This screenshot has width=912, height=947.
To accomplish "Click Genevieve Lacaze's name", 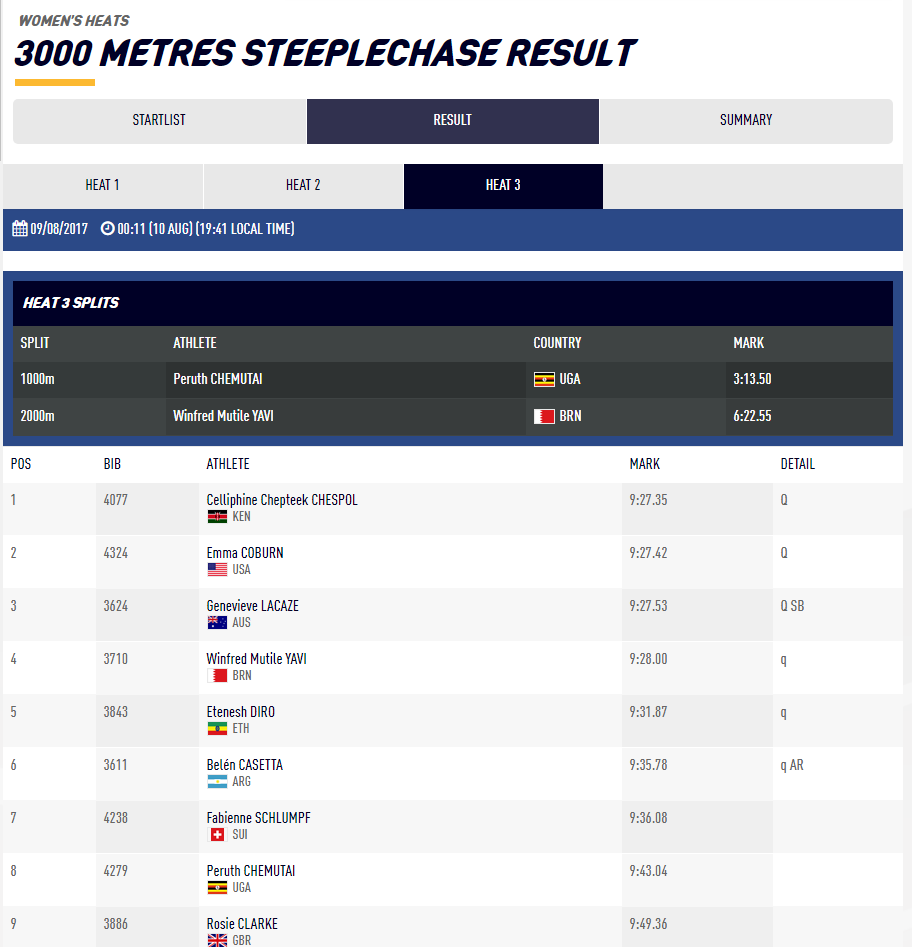I will tap(252, 606).
